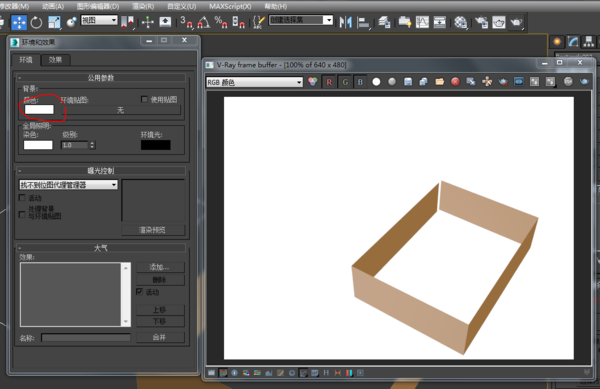Screen dimensions: 600x389
Task: Open the 帮助(H) menu
Action: [x=276, y=6]
